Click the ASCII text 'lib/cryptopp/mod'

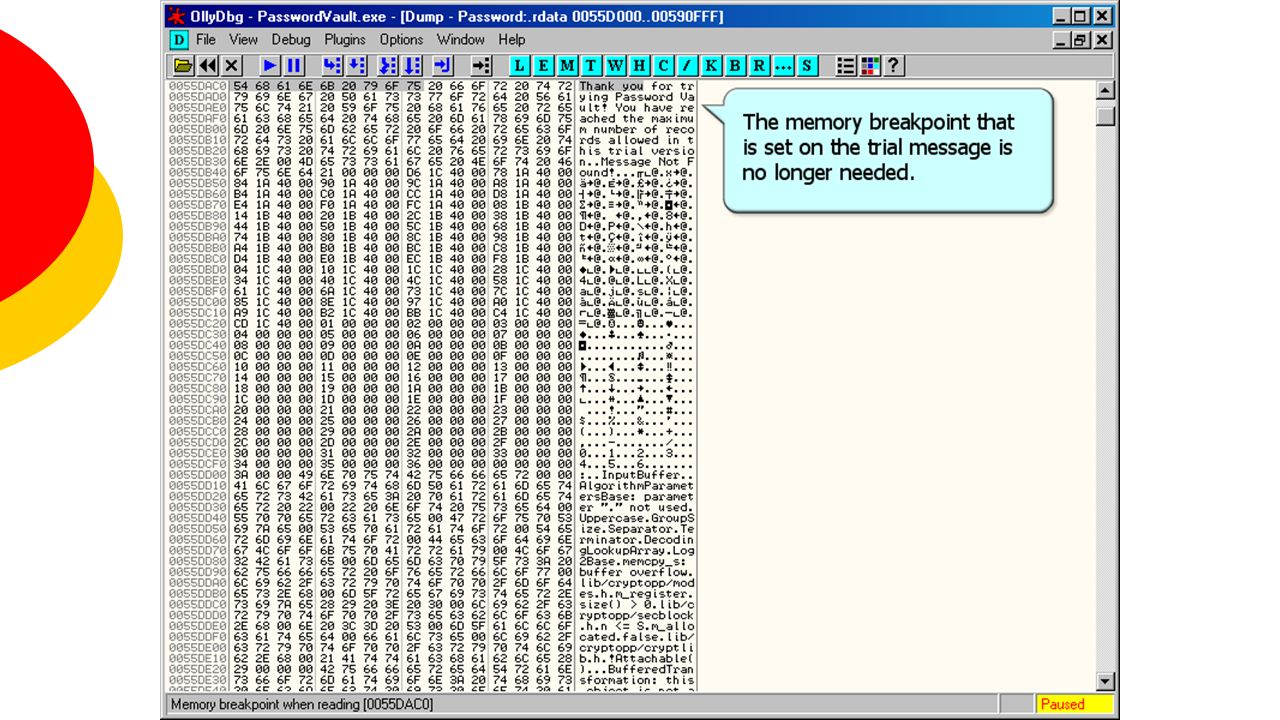[x=636, y=582]
